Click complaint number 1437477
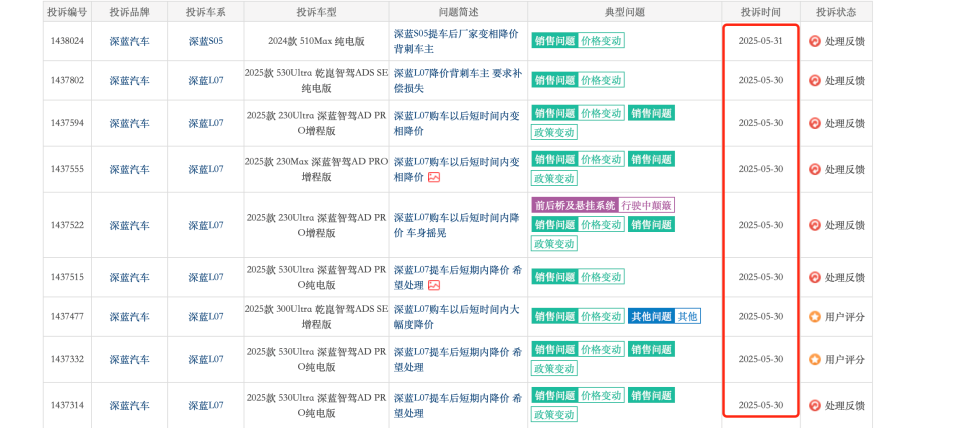Screen dimensions: 960x428 click(67, 317)
